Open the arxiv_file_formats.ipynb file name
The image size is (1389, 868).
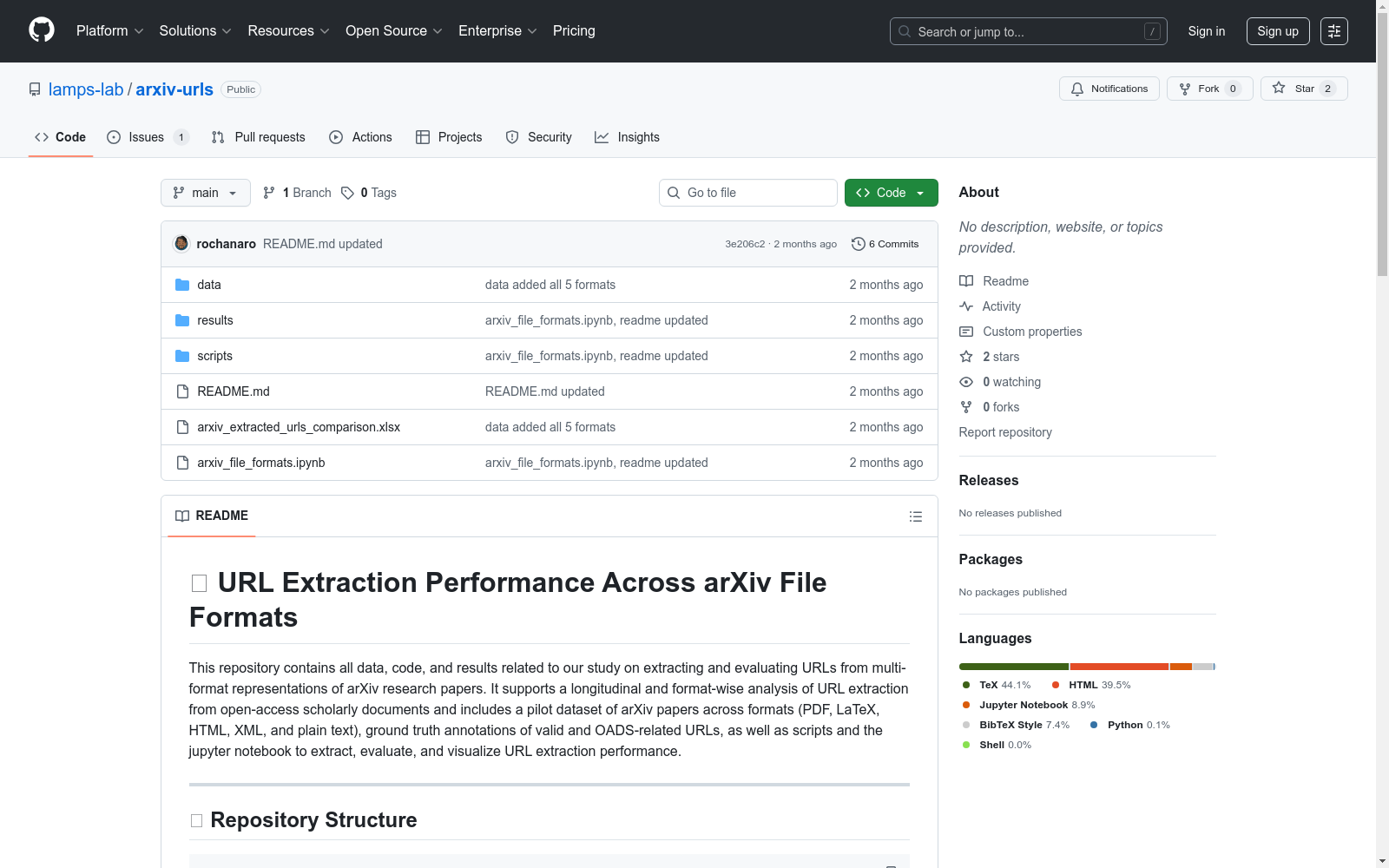pos(261,463)
